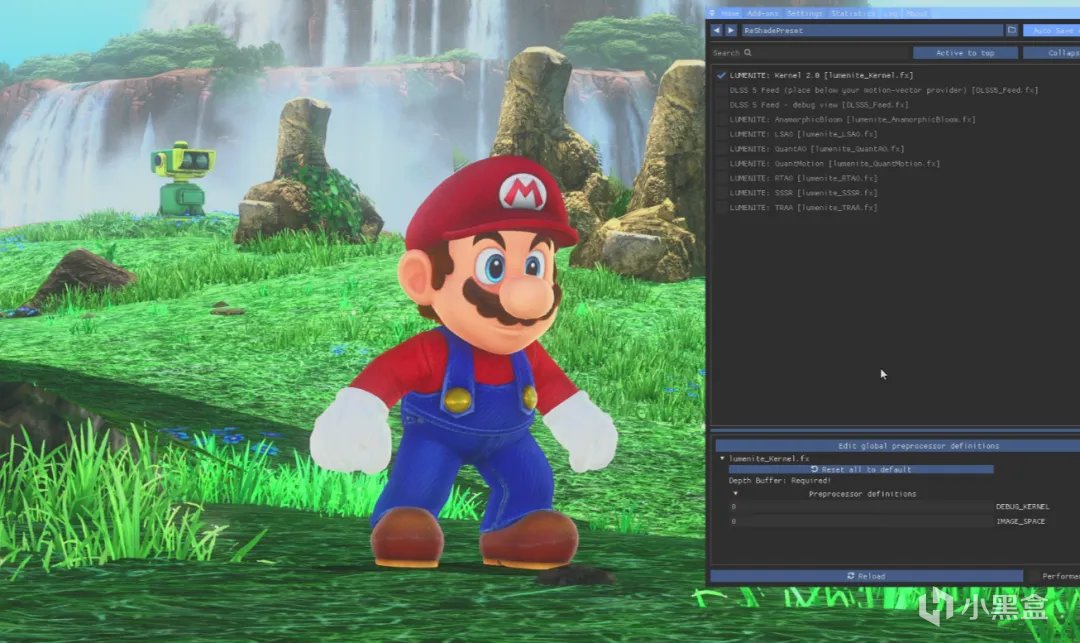
Task: Enable the DLSS 5 Feed debug view
Action: point(721,105)
